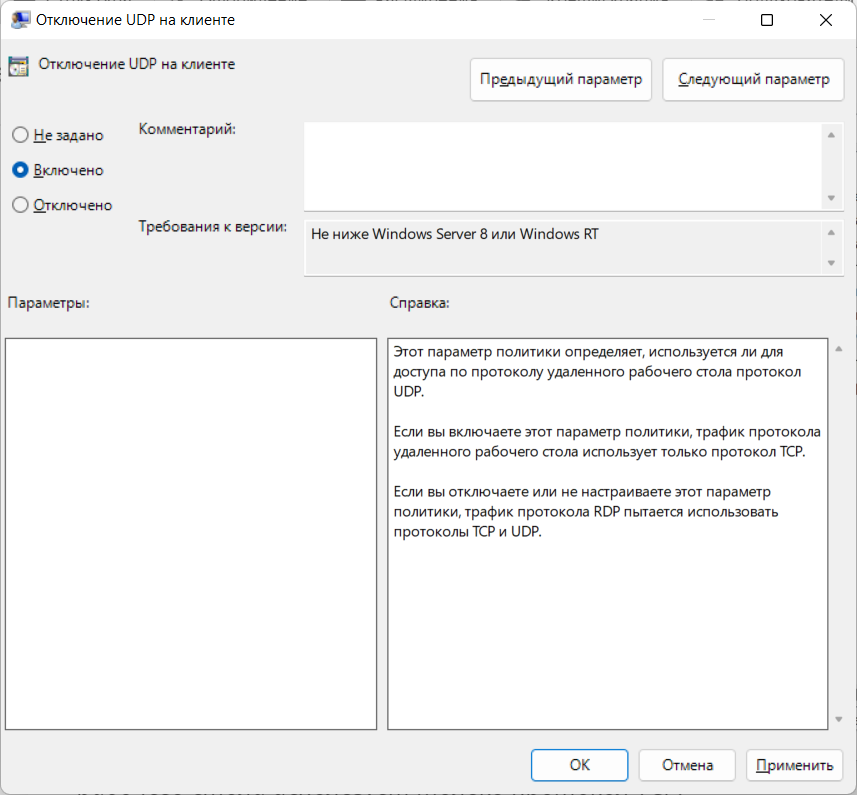Close the dialog window
Screen dimensions: 857x795
[x=826, y=20]
